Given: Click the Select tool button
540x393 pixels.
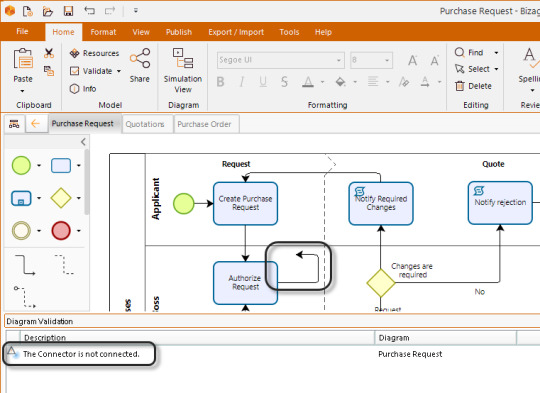Looking at the screenshot, I should click(472, 69).
